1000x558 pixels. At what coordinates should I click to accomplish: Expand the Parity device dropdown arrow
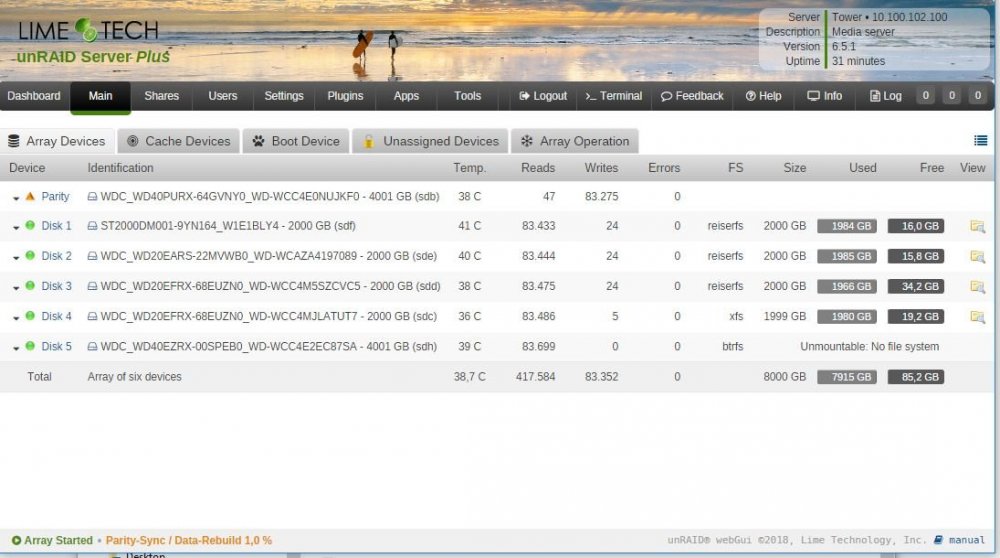pyautogui.click(x=16, y=198)
